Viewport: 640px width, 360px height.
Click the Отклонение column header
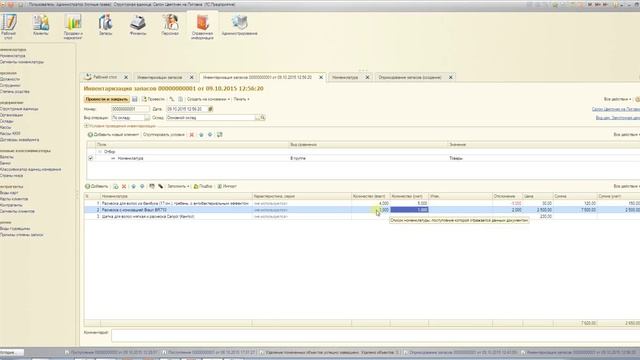point(507,196)
